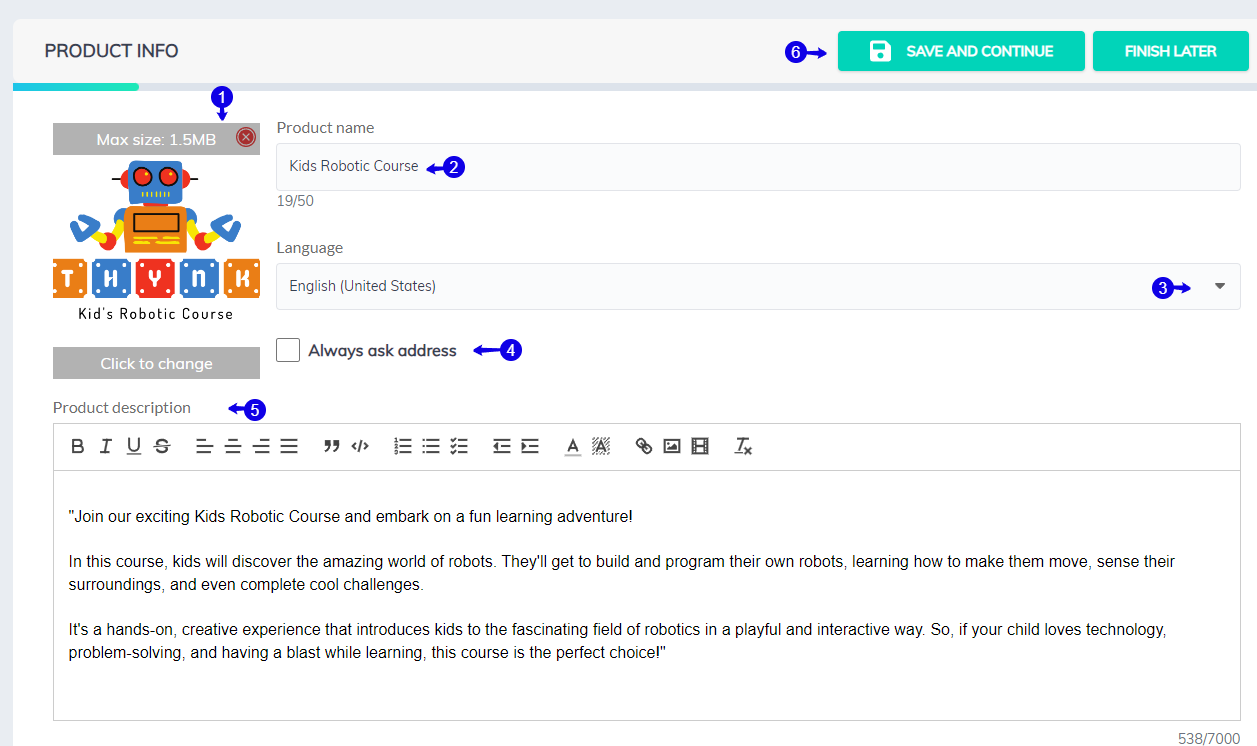Click SAVE AND CONTINUE
The width and height of the screenshot is (1257, 746).
pyautogui.click(x=960, y=50)
